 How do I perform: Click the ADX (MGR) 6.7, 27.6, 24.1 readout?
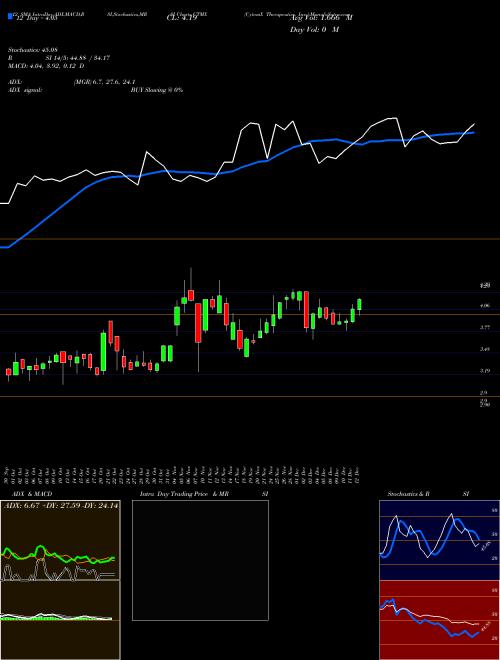tap(72, 82)
